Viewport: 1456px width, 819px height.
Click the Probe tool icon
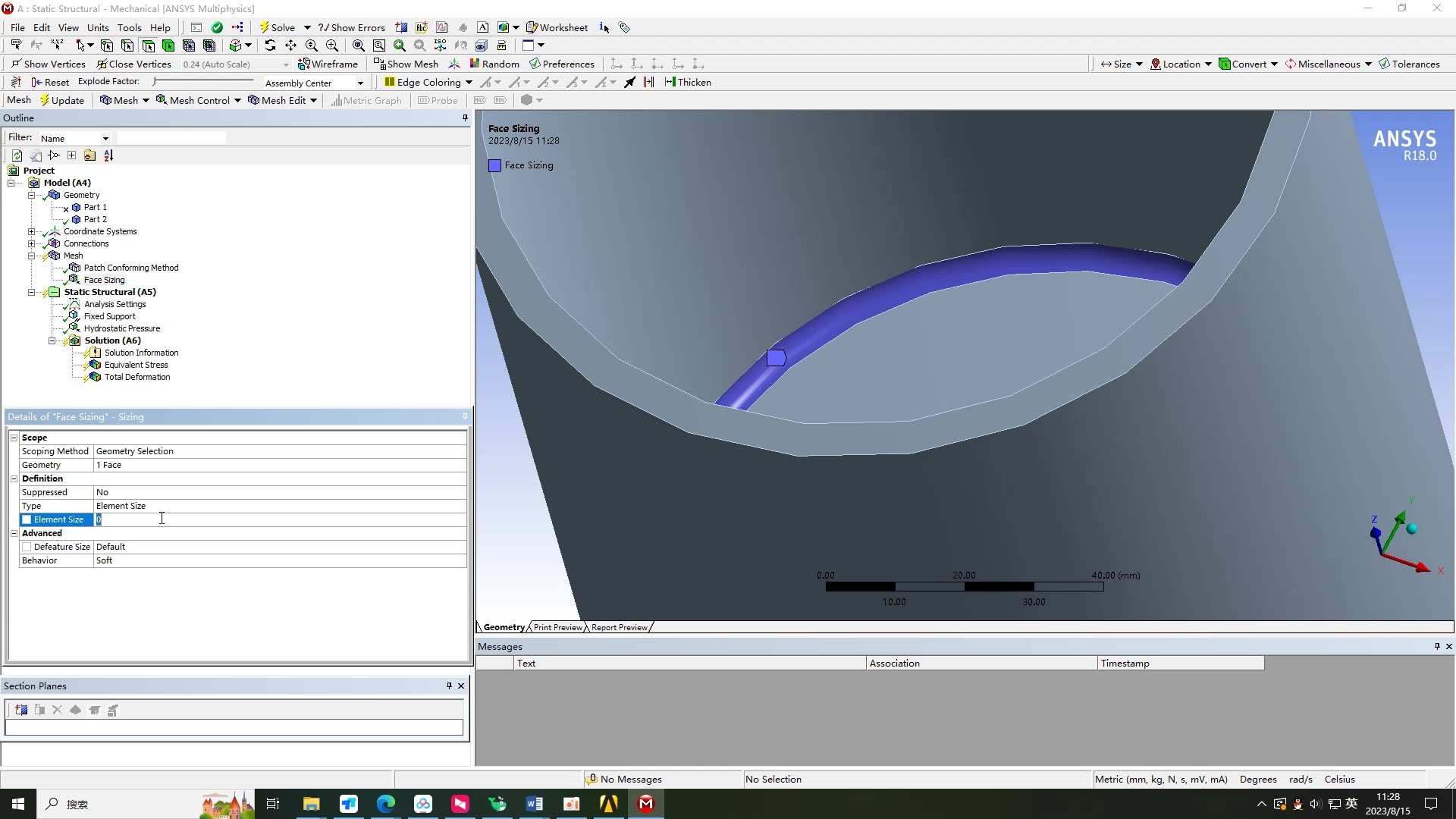click(438, 100)
